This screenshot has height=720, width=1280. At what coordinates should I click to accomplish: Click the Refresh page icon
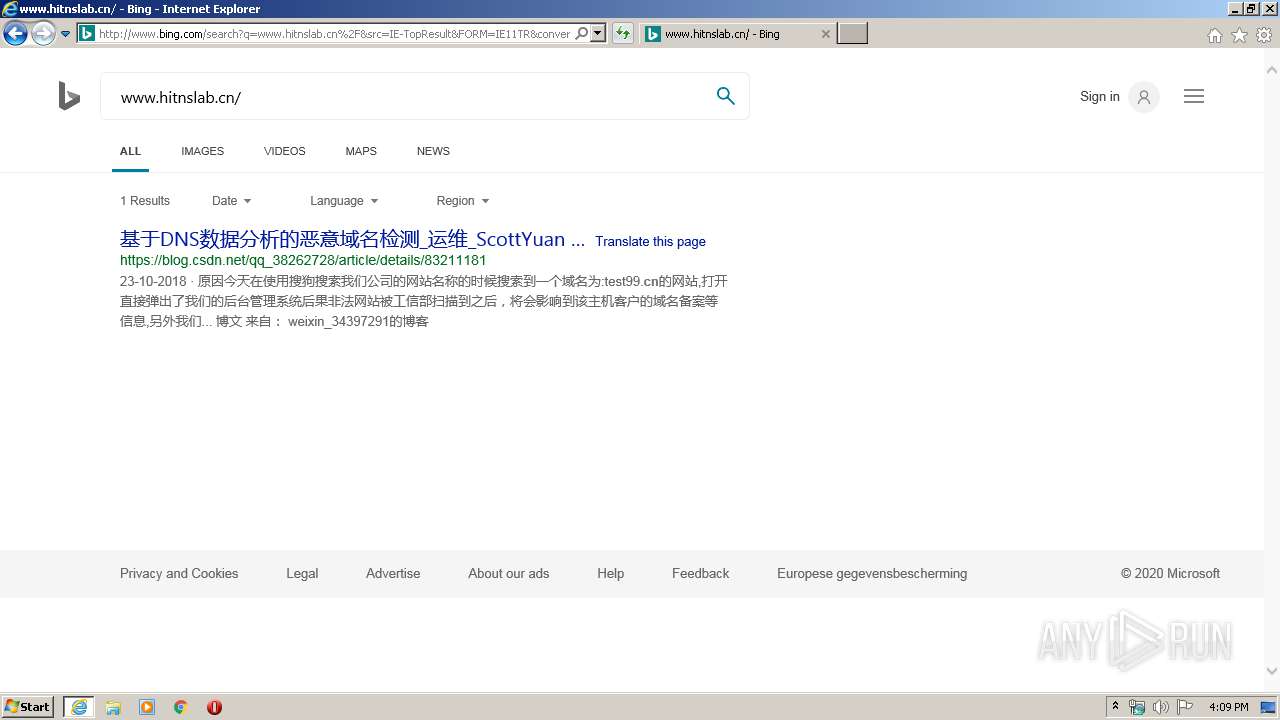[x=623, y=34]
